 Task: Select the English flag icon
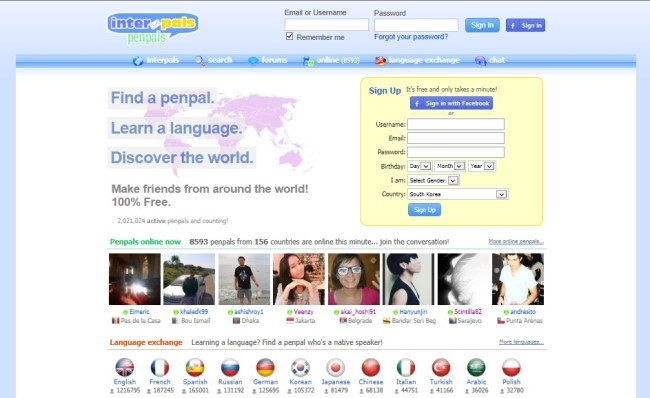(x=124, y=367)
